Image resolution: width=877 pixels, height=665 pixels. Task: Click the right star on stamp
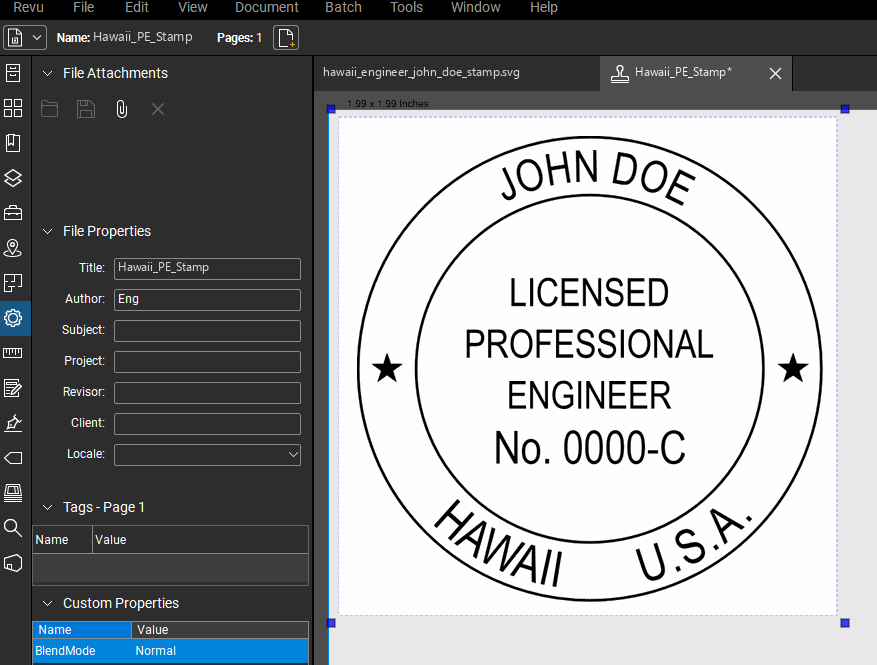[x=793, y=368]
